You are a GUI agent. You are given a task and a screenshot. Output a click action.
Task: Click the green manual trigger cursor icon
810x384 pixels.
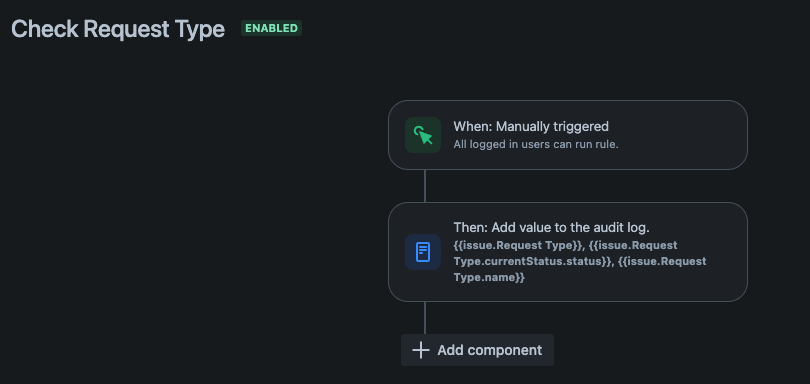coord(423,135)
